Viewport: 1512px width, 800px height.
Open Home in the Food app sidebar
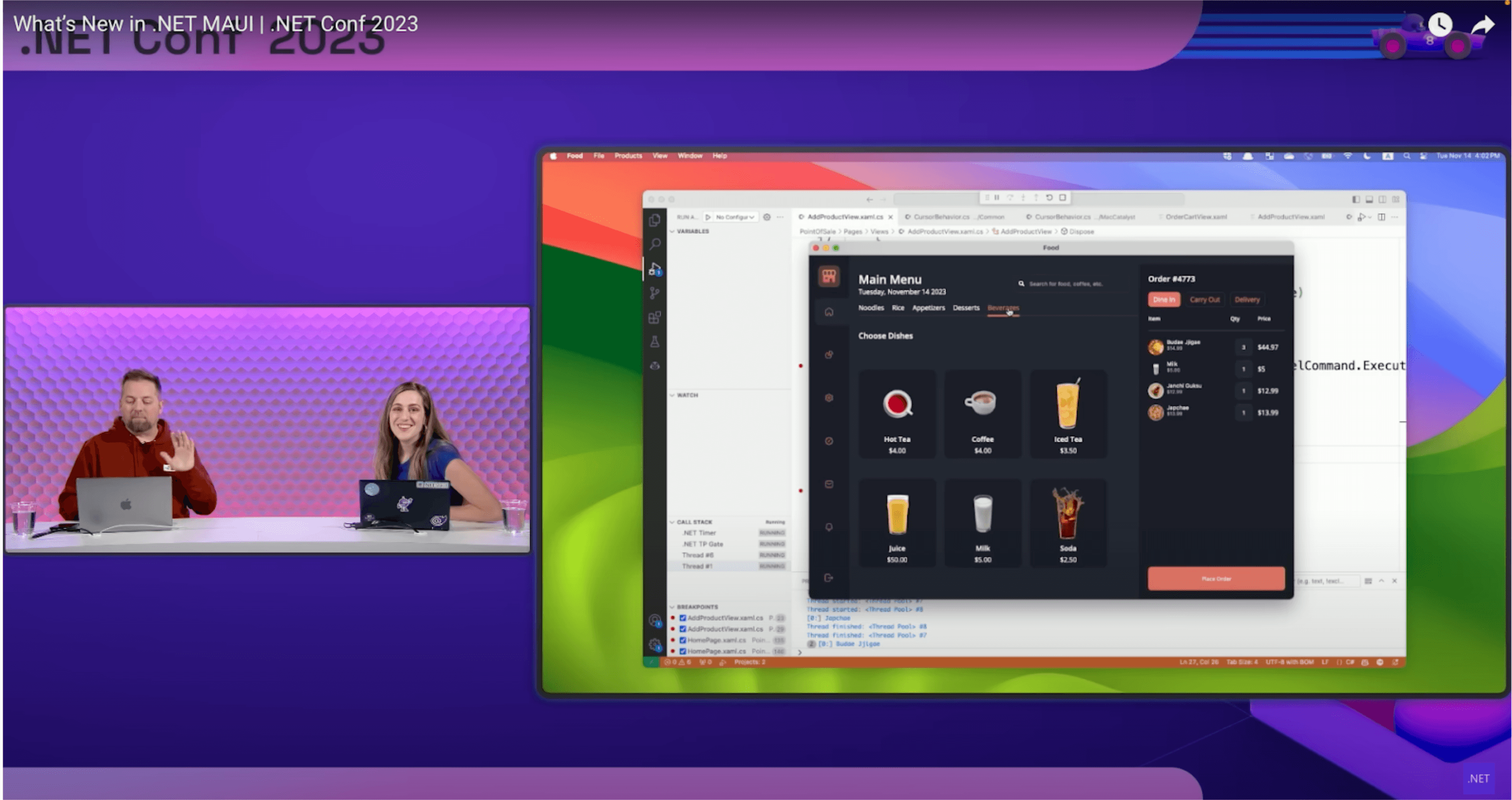[829, 312]
